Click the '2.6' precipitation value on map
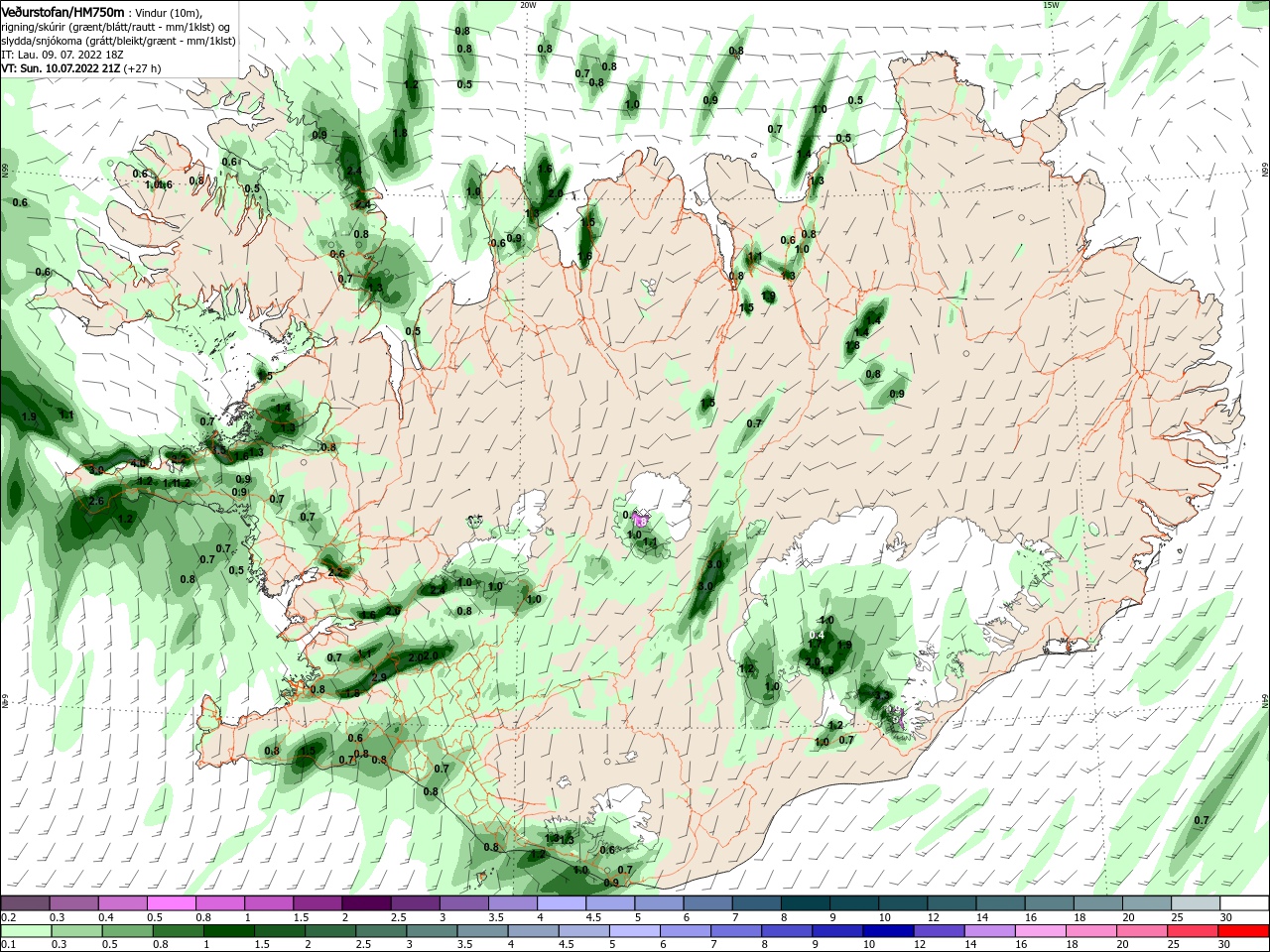This screenshot has height=952, width=1270. coord(96,502)
